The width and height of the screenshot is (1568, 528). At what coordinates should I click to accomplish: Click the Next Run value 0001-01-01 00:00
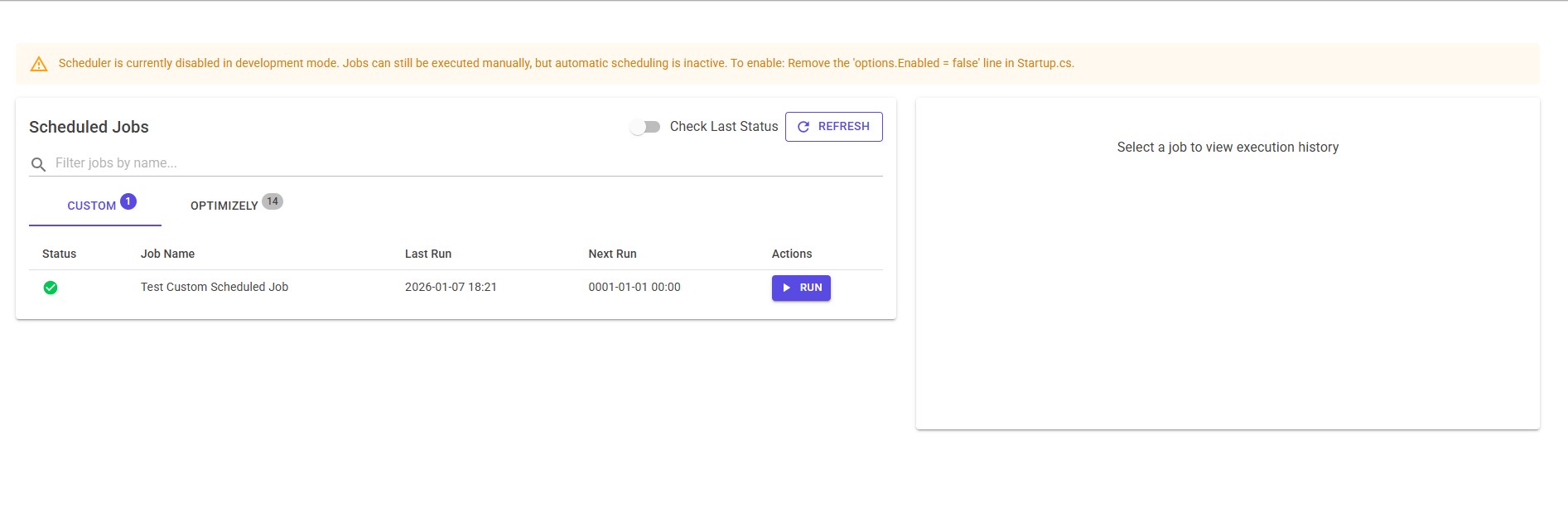[x=634, y=287]
